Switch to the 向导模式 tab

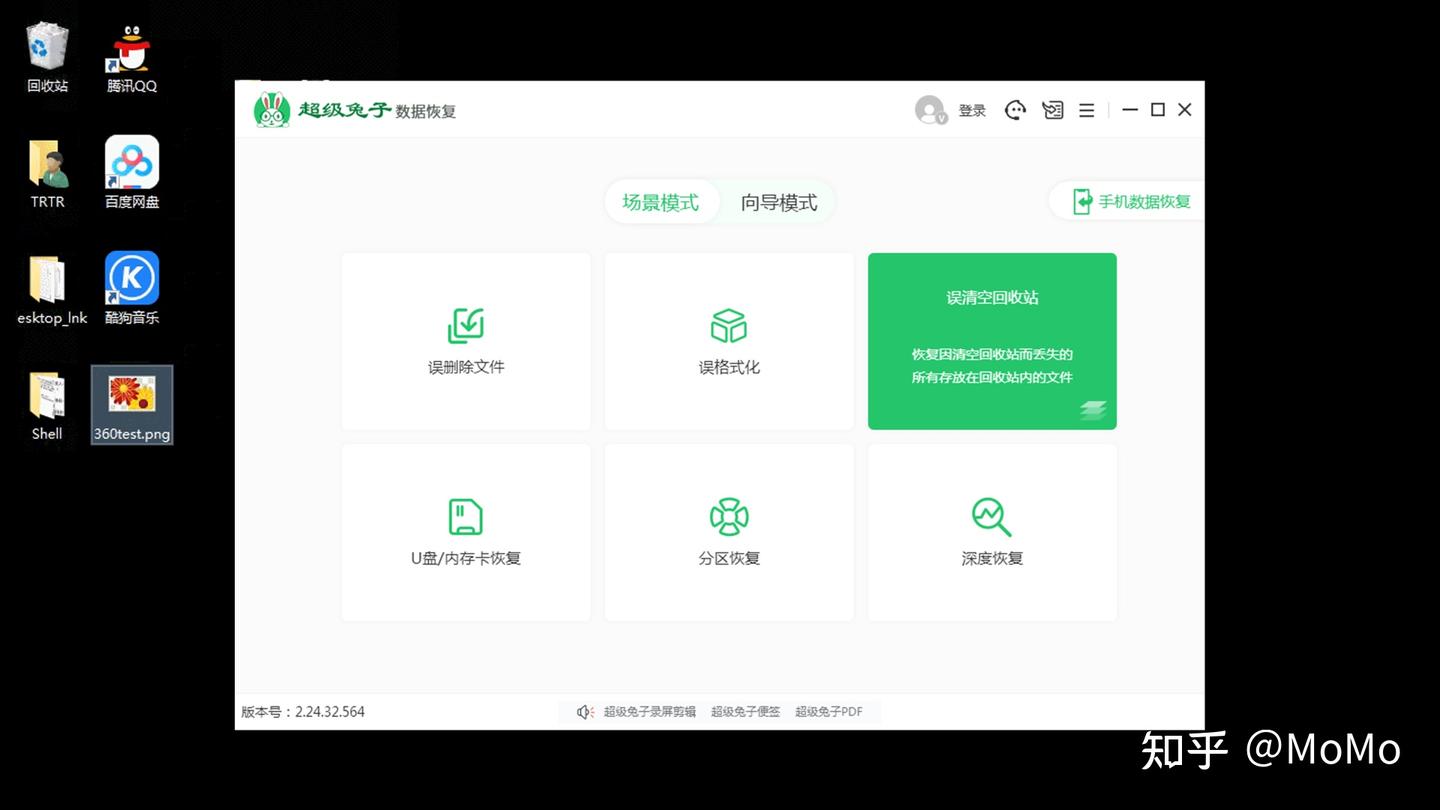(x=779, y=203)
